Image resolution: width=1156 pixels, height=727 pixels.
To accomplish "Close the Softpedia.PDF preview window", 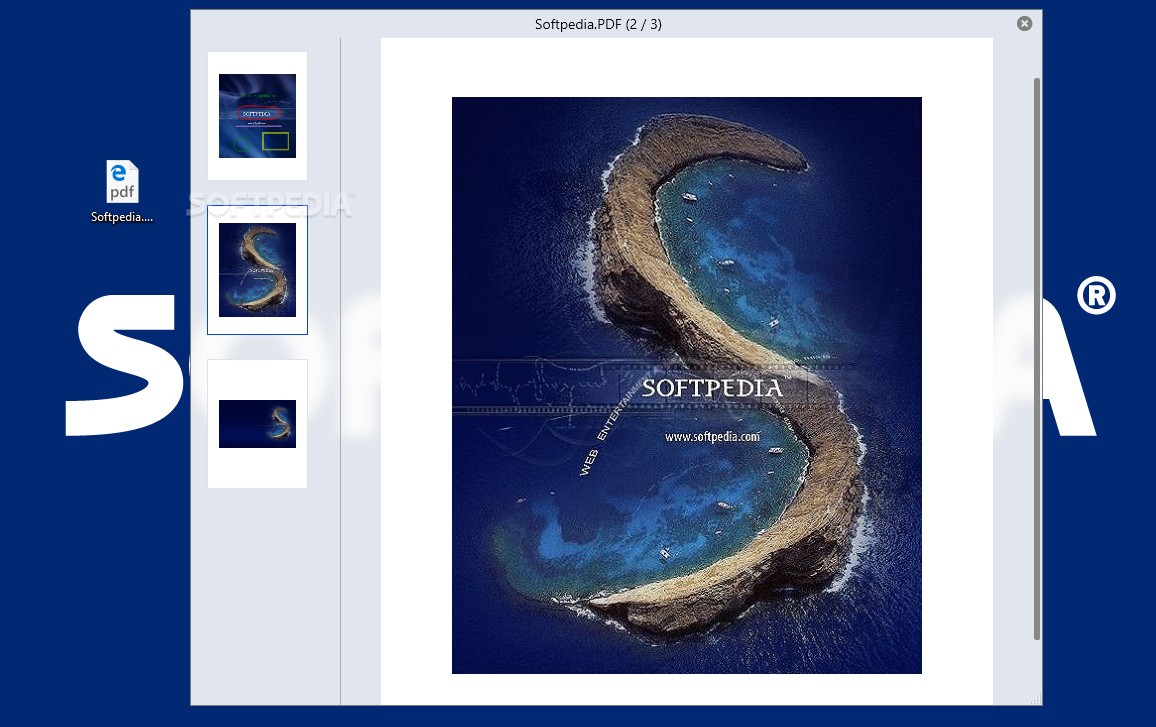I will point(1024,24).
